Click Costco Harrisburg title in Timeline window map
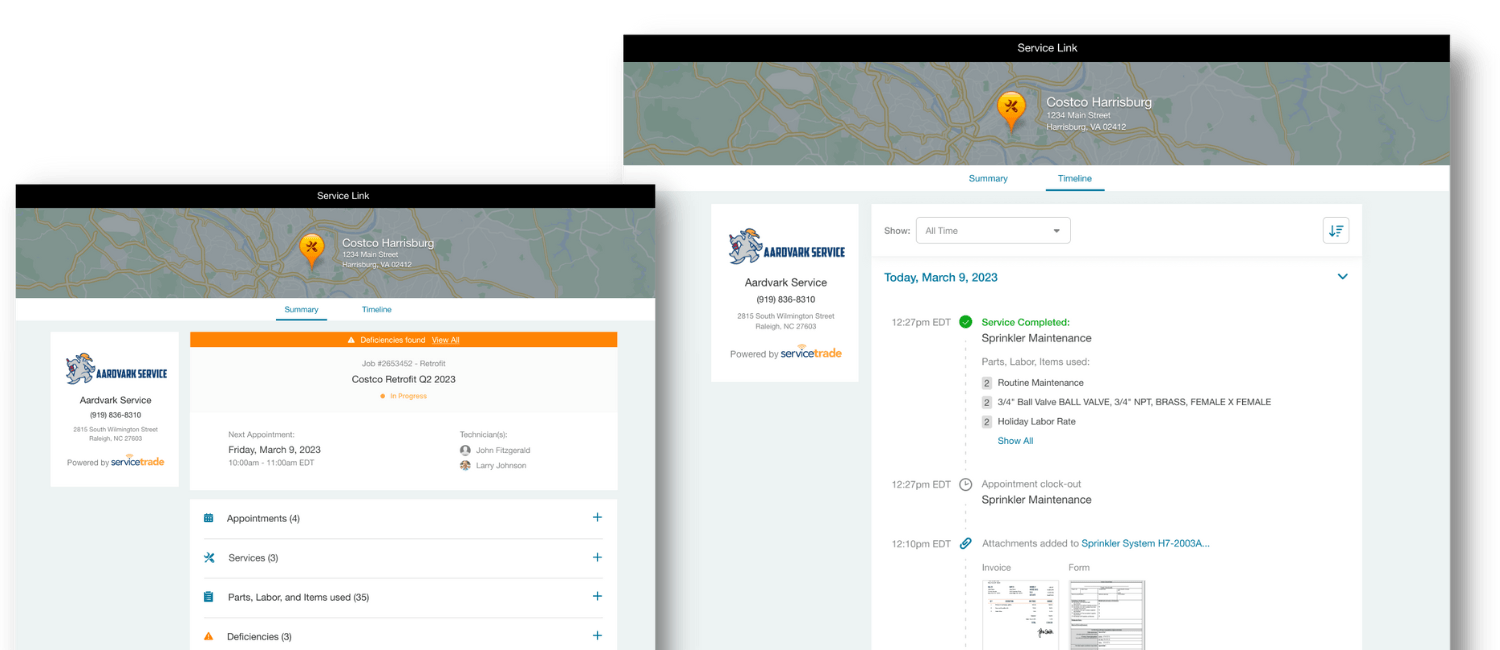 (1099, 102)
